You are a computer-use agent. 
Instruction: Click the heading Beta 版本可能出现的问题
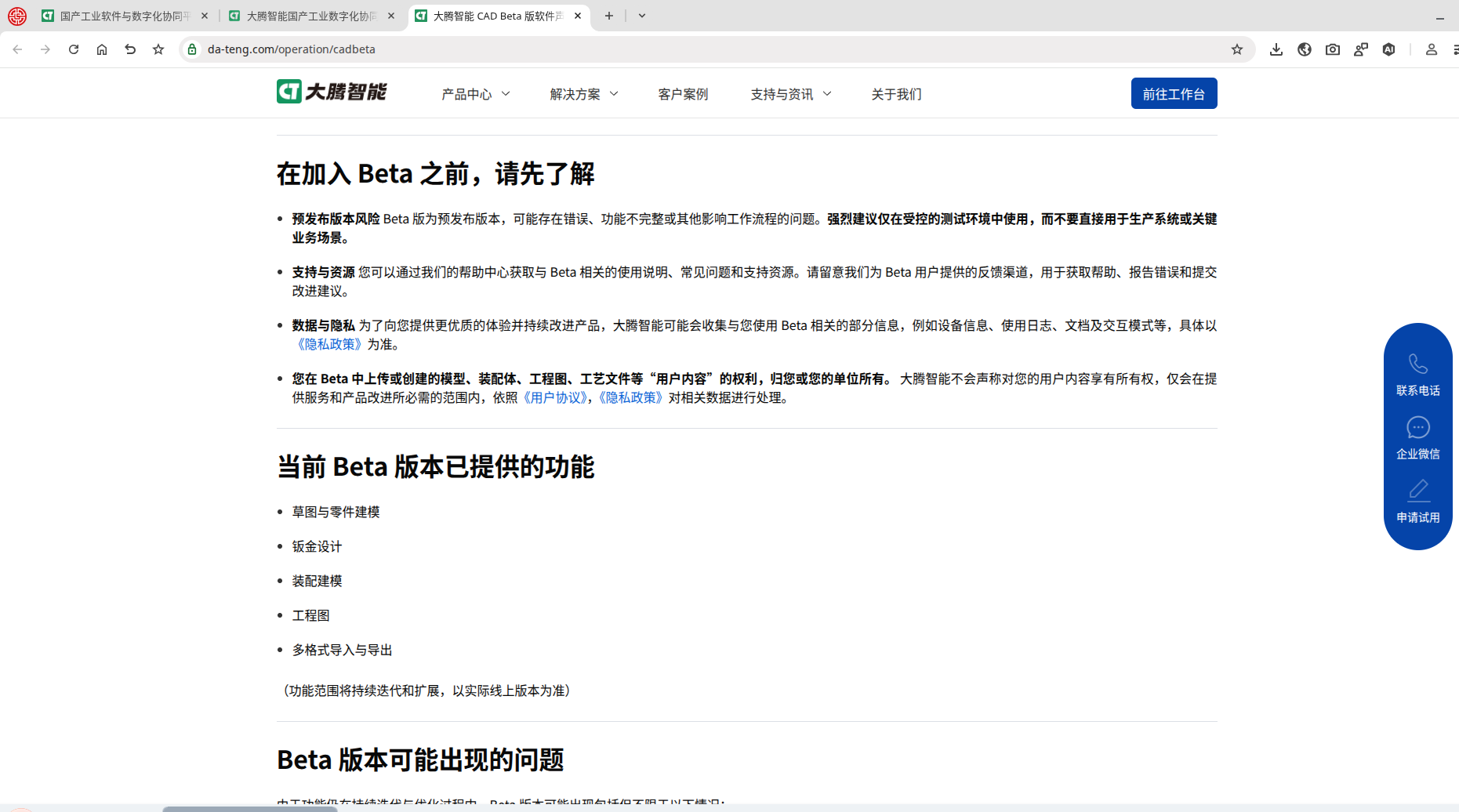(420, 760)
